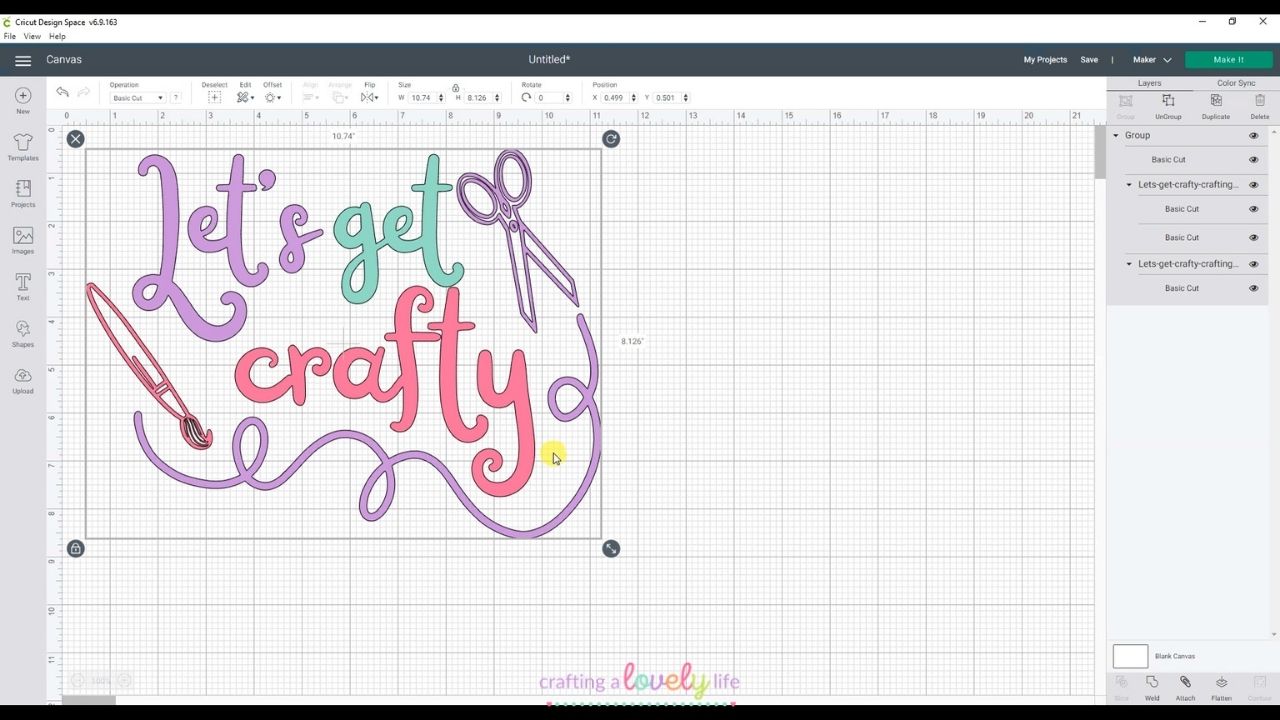
Task: Click the rotate handle on the selection box
Action: point(611,139)
